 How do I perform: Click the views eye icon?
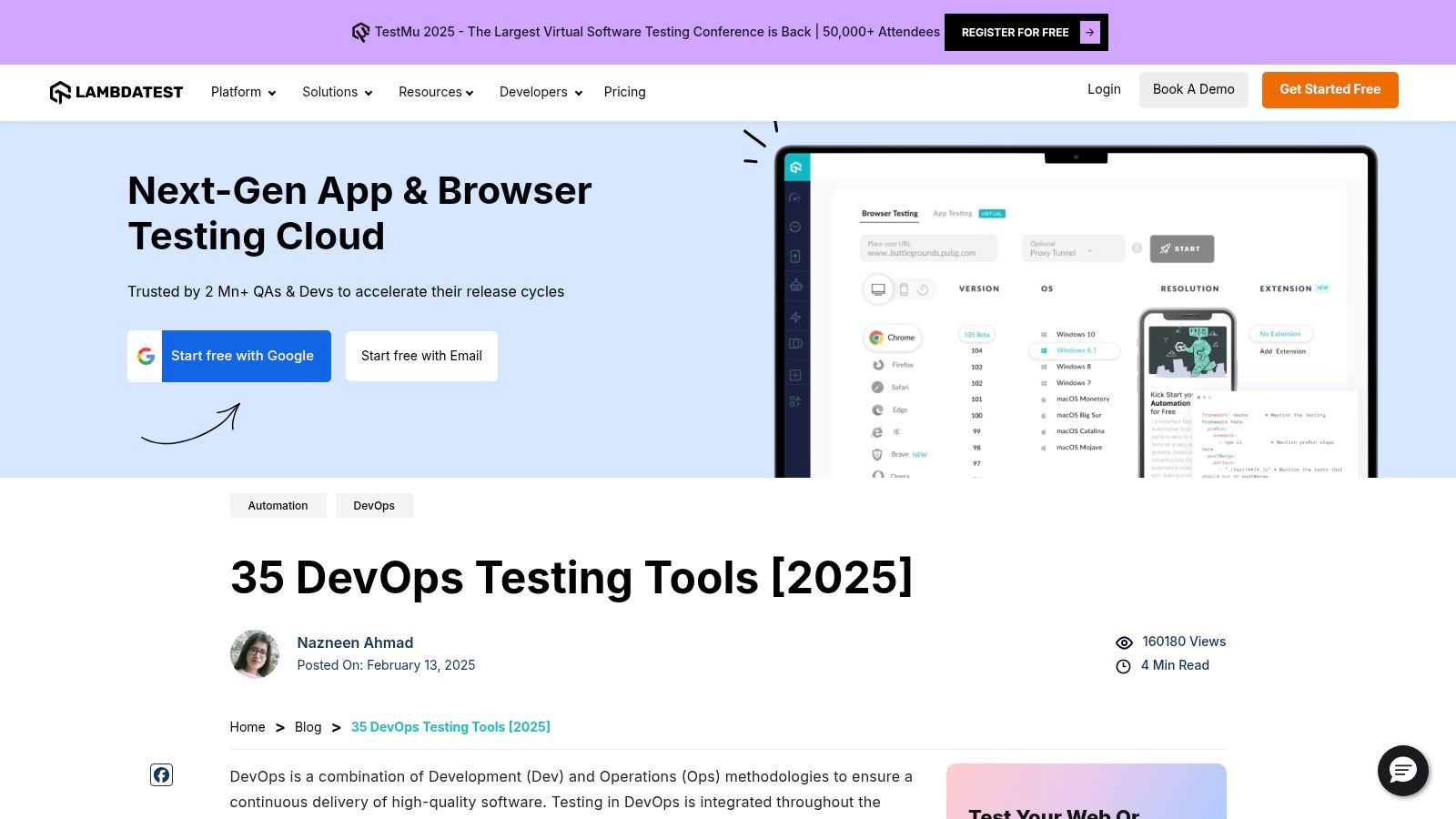(x=1124, y=642)
